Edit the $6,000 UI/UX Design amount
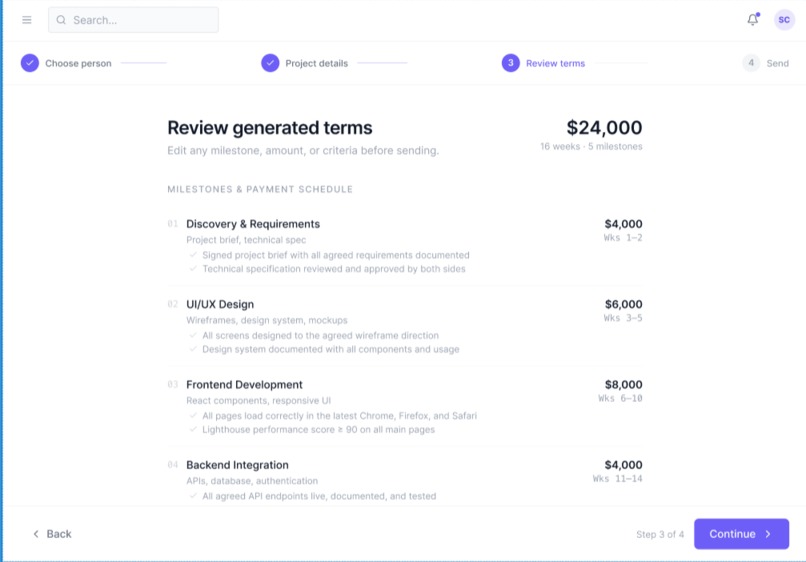The image size is (806, 562). point(624,304)
